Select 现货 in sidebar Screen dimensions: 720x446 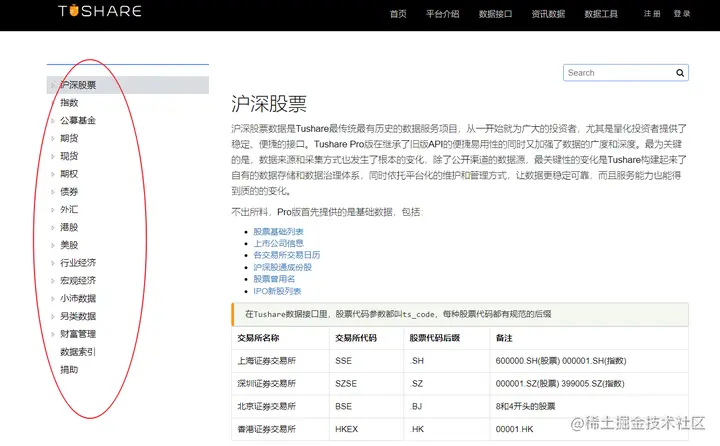click(x=69, y=156)
